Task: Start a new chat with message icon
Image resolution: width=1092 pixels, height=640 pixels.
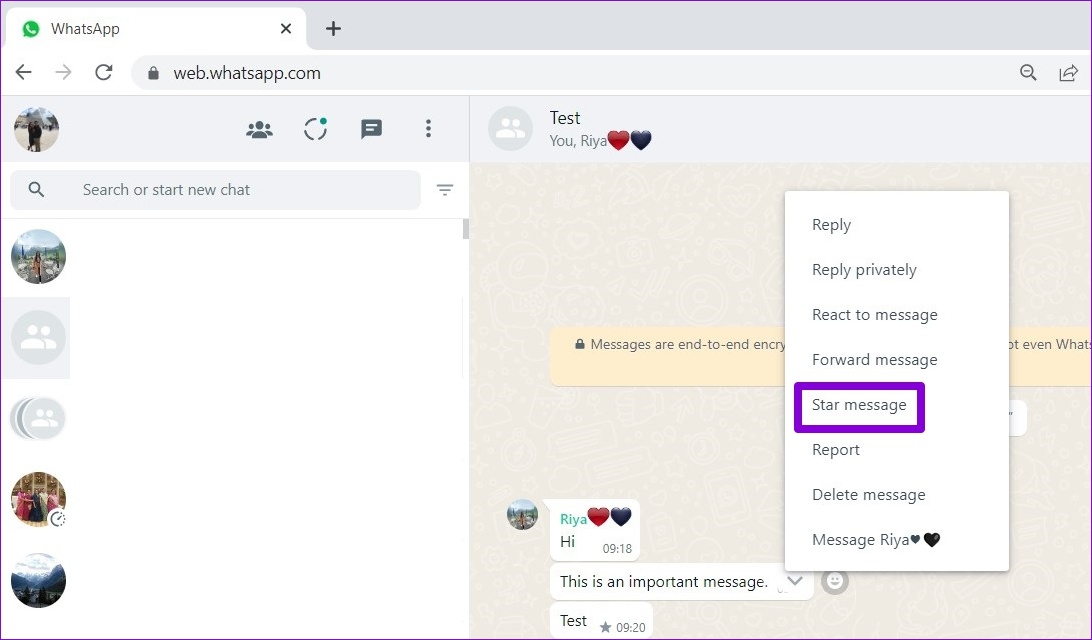Action: 371,130
